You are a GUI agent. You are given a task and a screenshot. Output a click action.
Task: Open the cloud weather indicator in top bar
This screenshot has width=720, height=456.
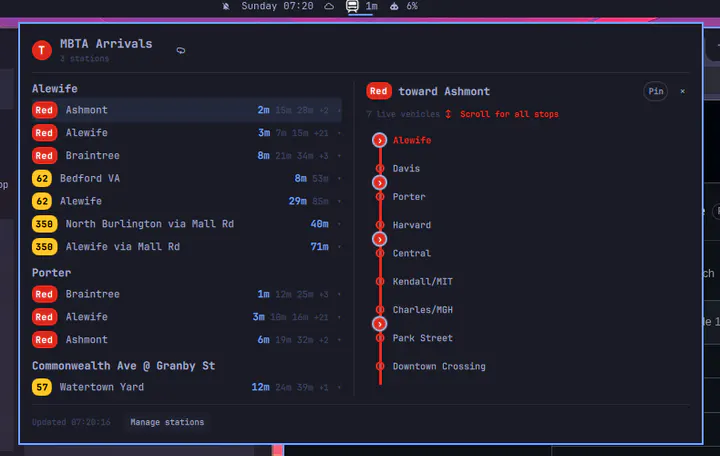tap(329, 6)
